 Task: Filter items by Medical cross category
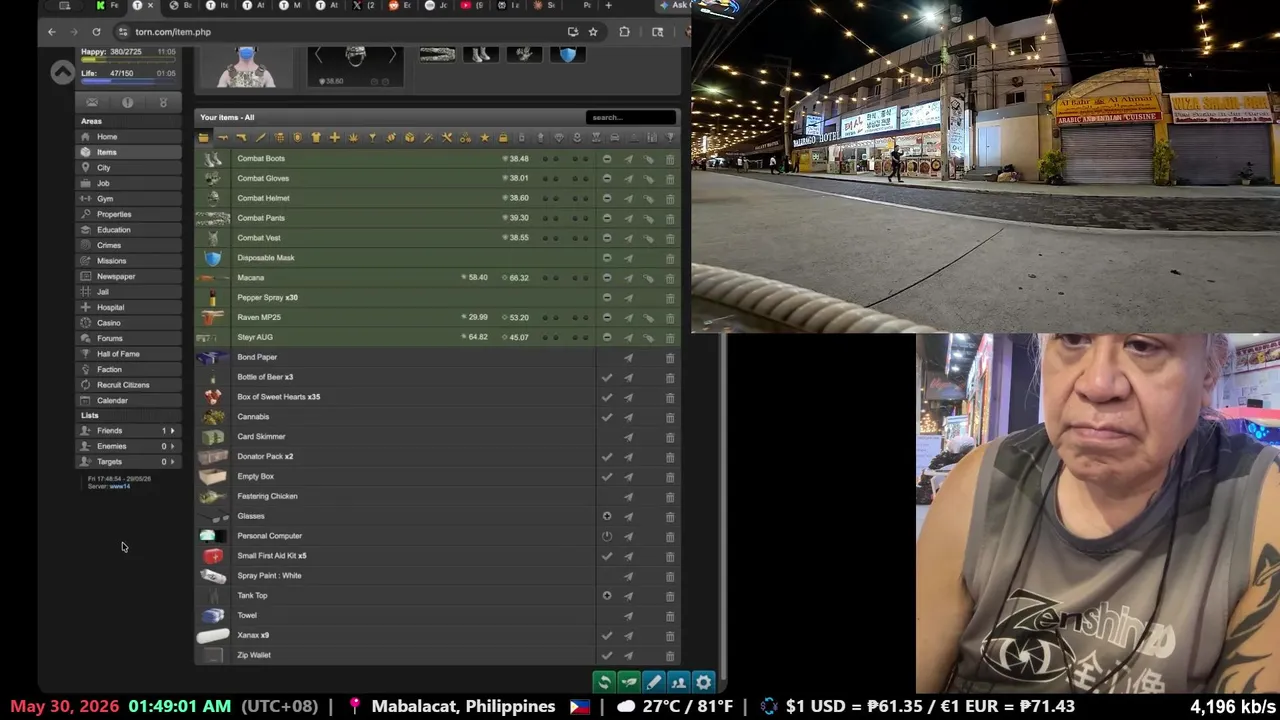(335, 138)
